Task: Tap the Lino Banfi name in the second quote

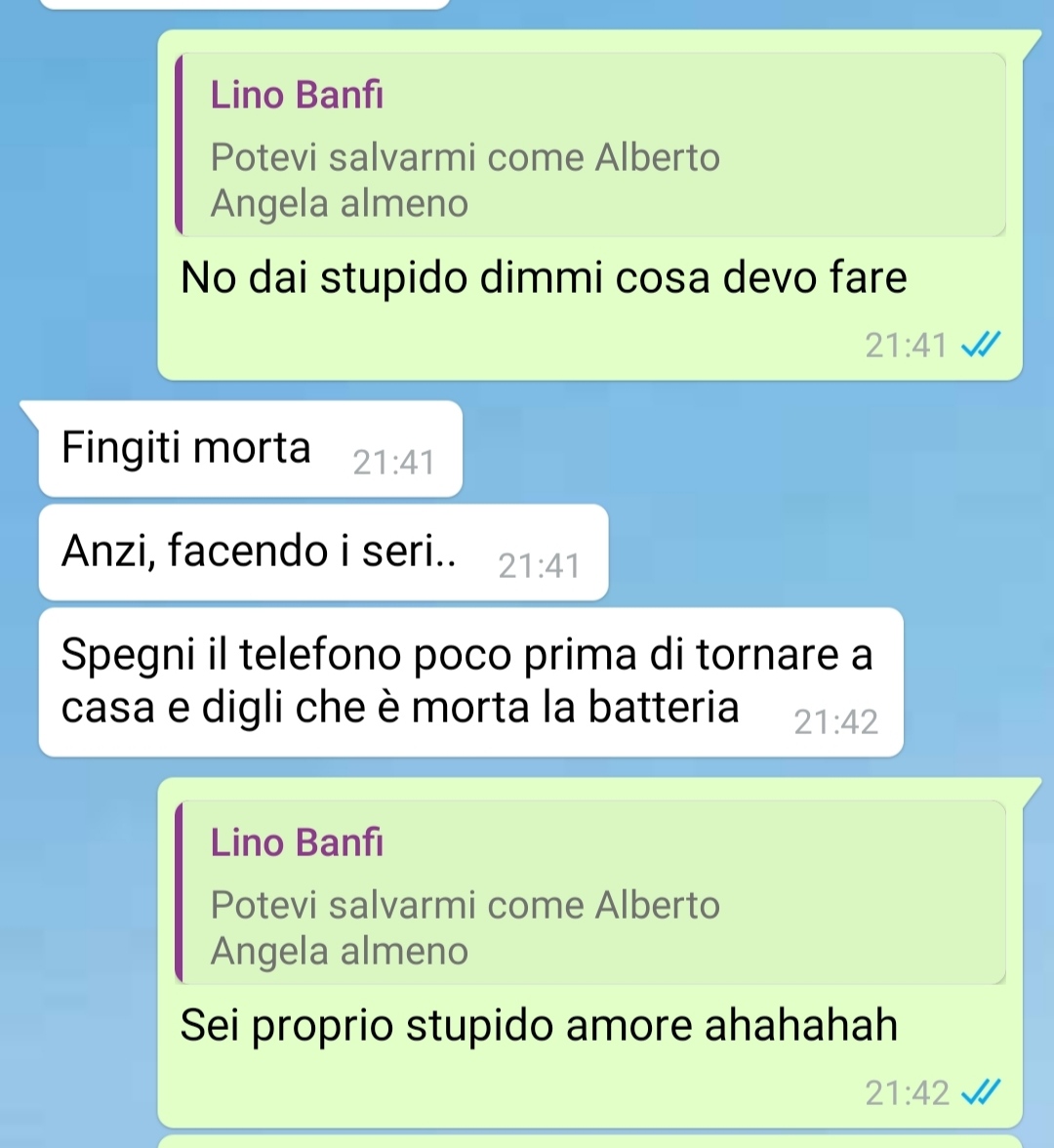Action: (x=297, y=842)
